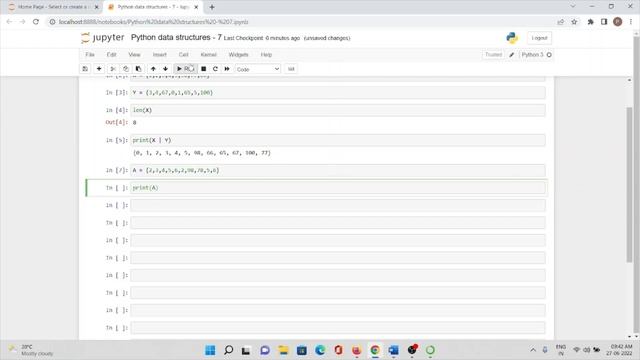
Task: Reload the page
Action: point(36,22)
